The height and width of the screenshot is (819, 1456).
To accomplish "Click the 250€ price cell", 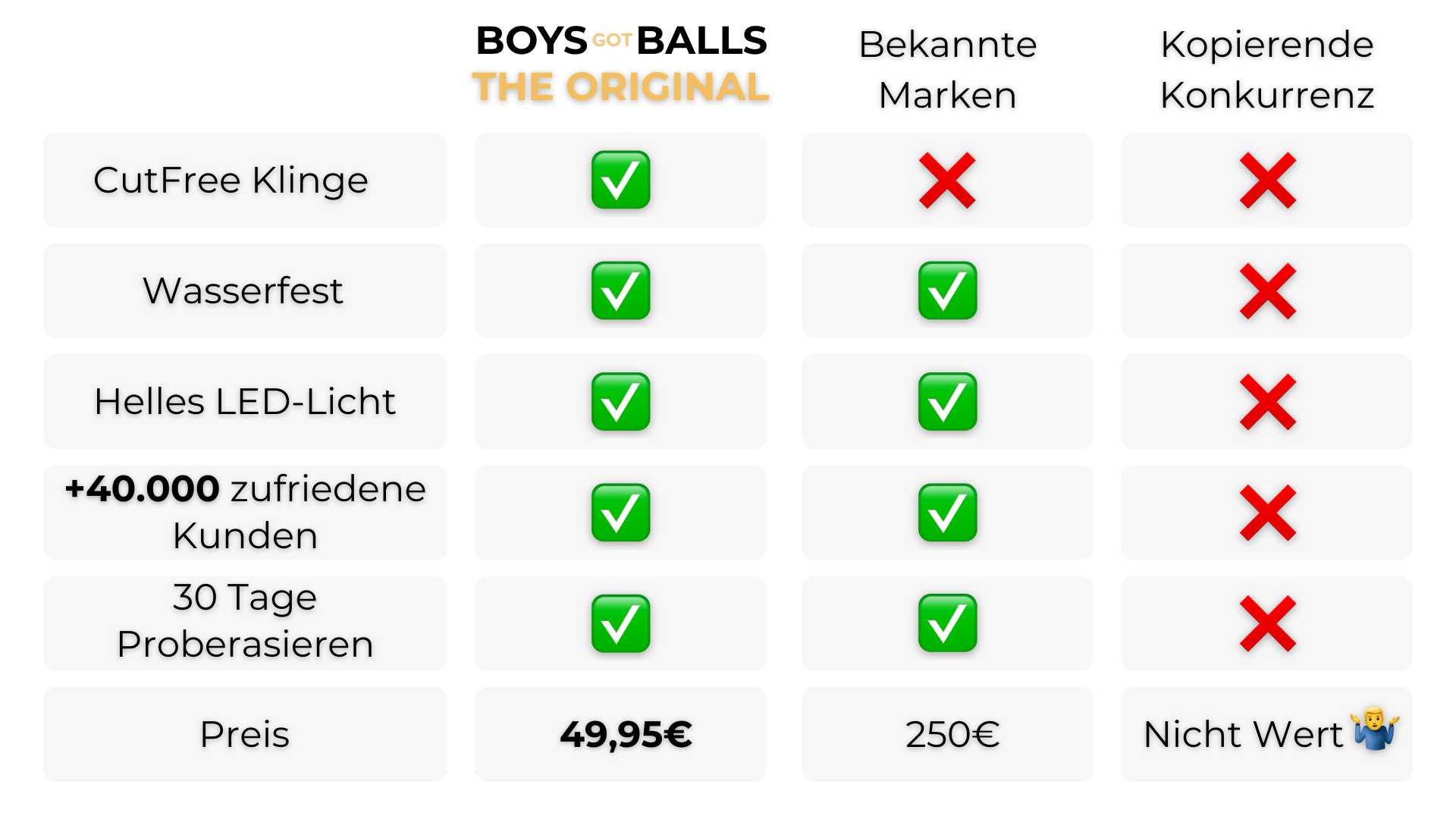I will click(952, 734).
